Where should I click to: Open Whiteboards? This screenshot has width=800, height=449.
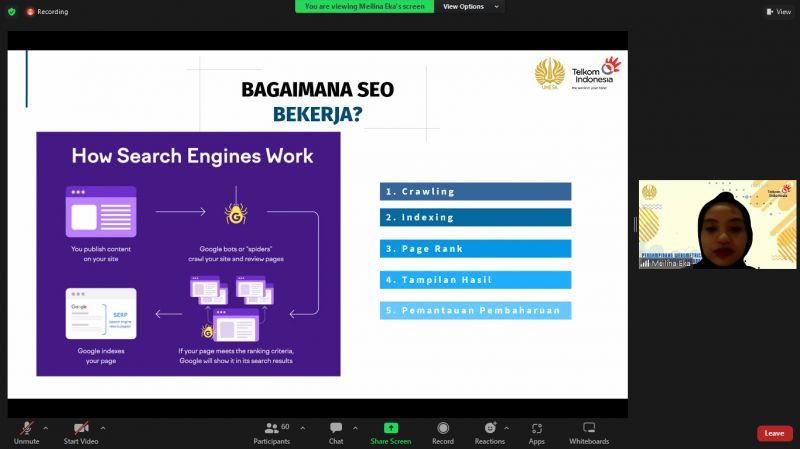pyautogui.click(x=589, y=431)
